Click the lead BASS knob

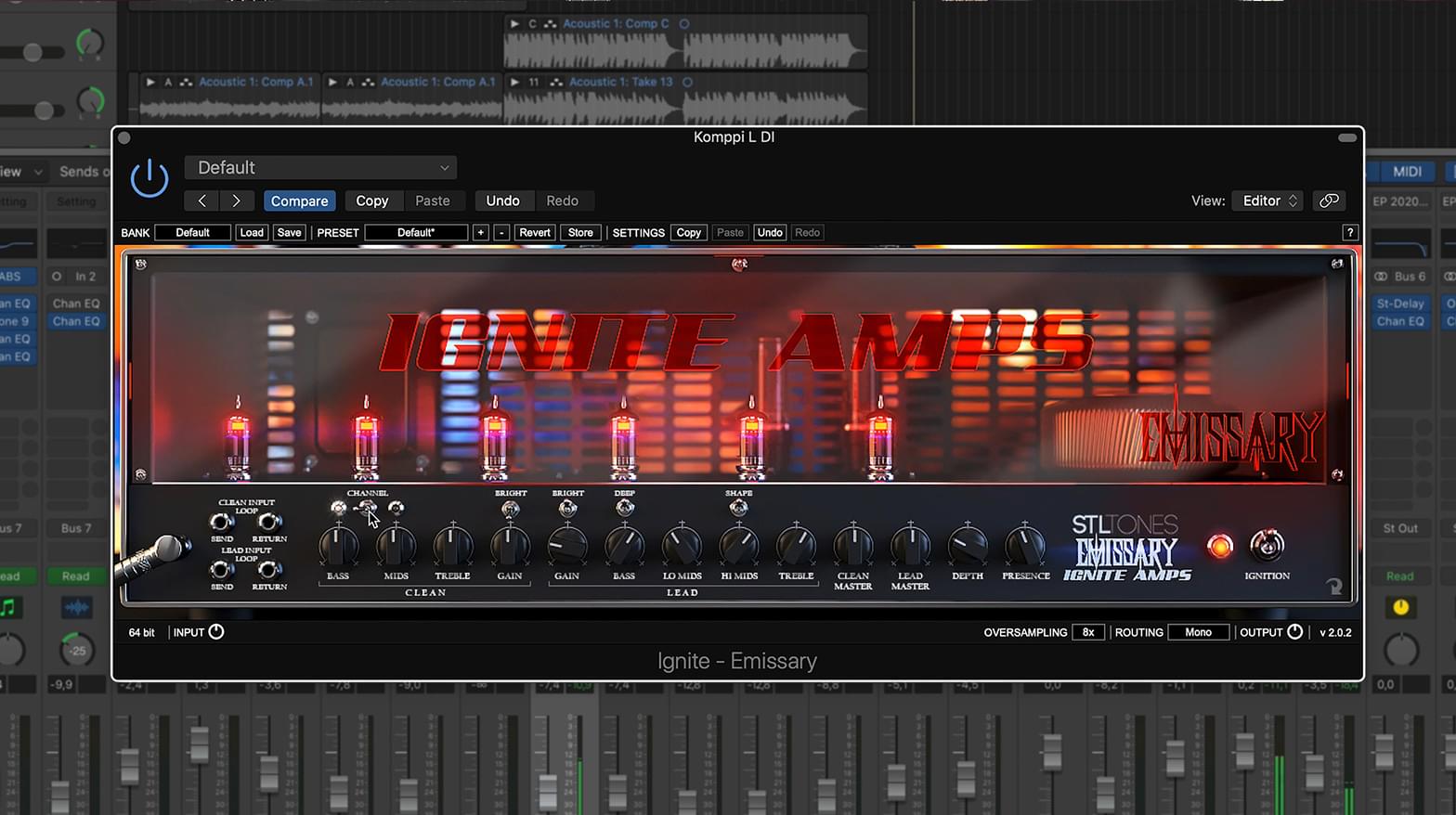pyautogui.click(x=624, y=546)
